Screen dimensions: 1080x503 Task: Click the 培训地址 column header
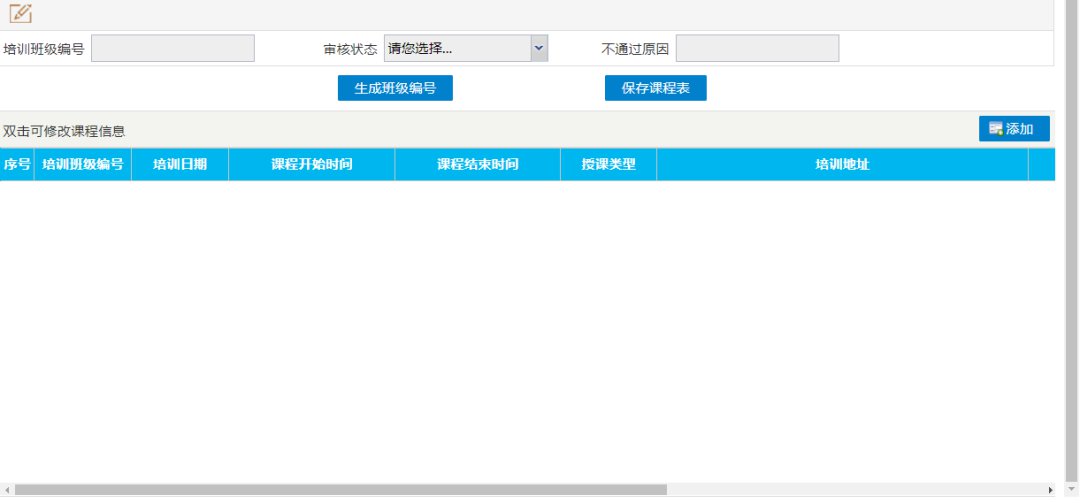(x=842, y=165)
